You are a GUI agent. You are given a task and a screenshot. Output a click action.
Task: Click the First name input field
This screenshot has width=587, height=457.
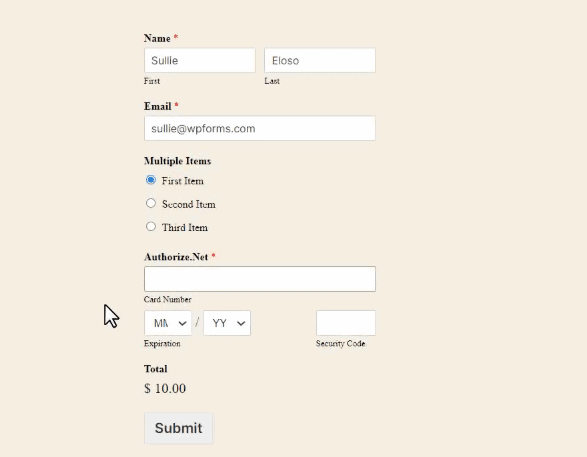[x=200, y=60]
